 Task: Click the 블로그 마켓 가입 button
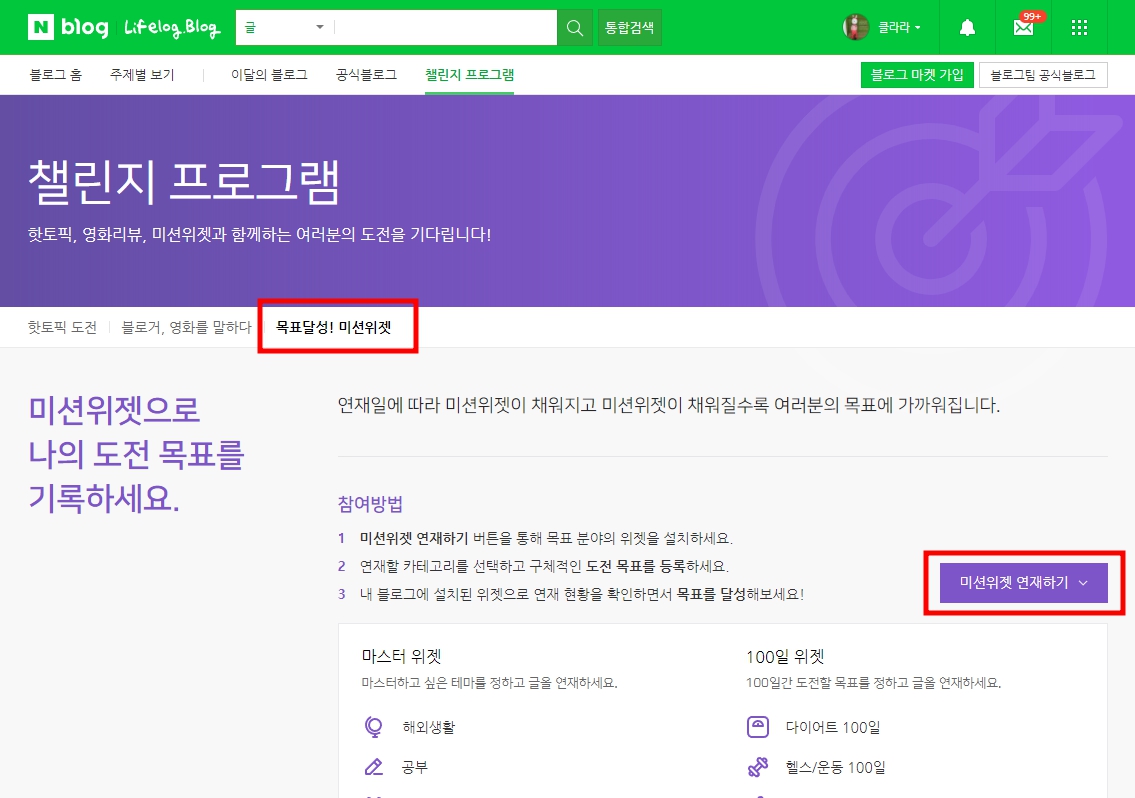pos(917,74)
